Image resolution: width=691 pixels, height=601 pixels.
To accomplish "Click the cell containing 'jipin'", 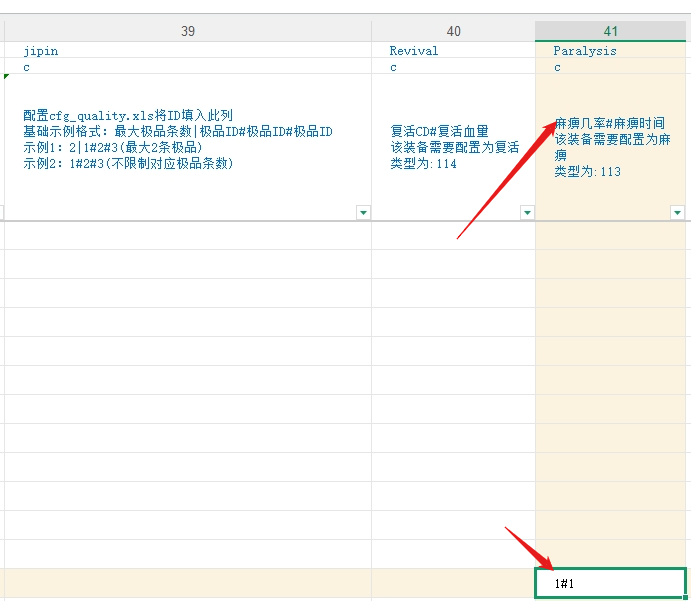I will (188, 50).
